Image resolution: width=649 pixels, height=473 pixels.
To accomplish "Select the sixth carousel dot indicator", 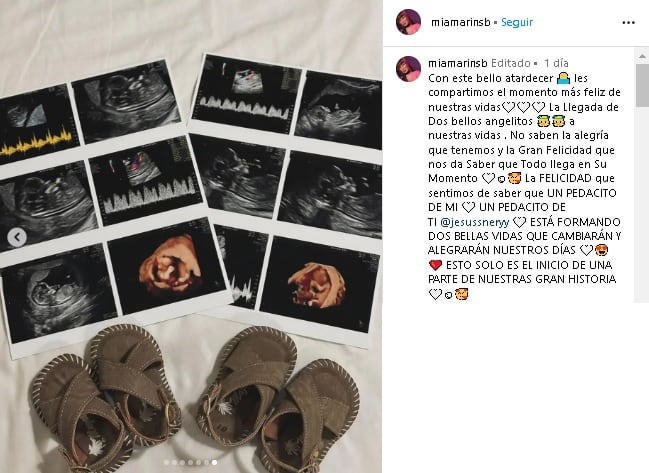I will pyautogui.click(x=206, y=463).
